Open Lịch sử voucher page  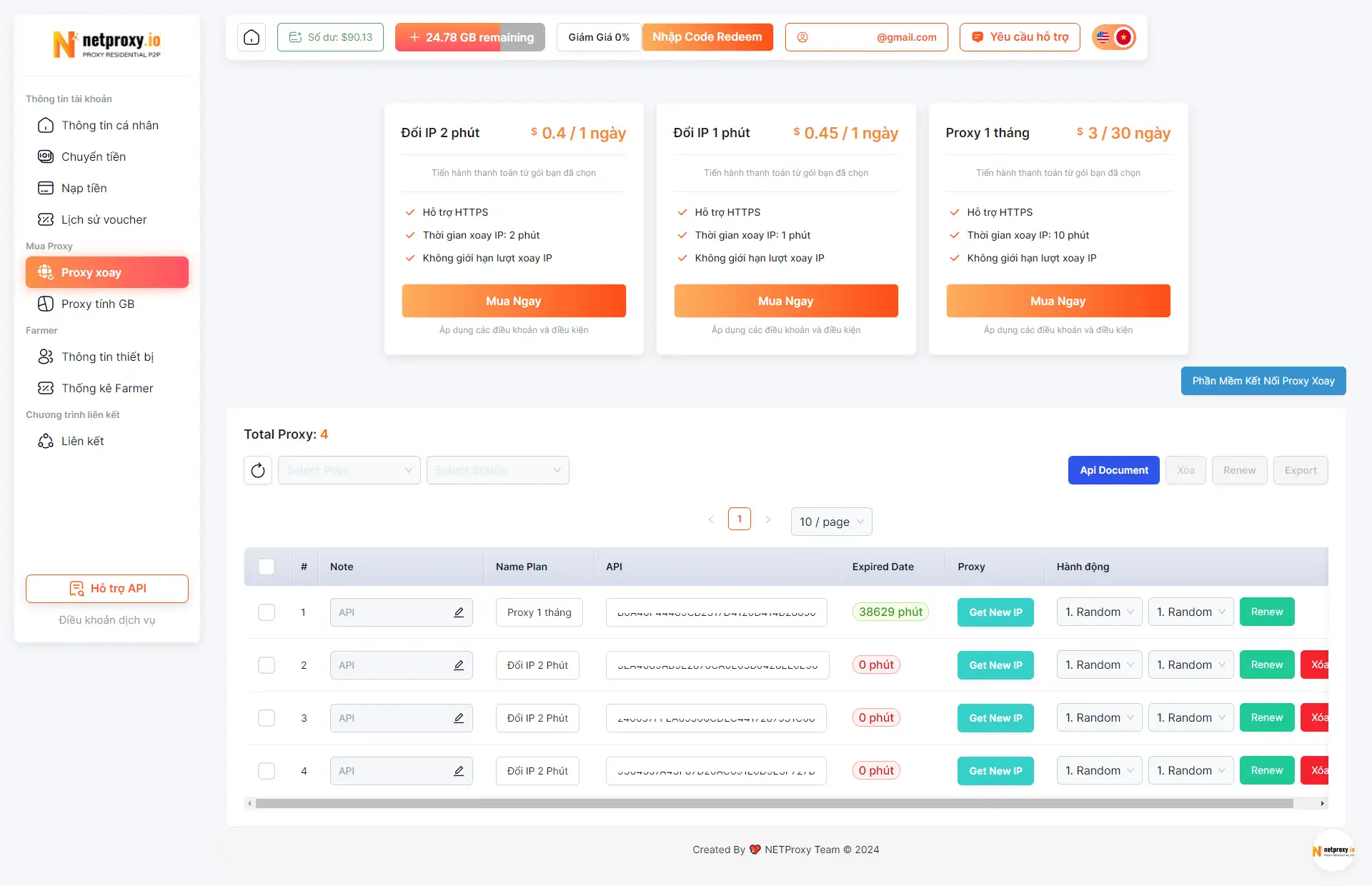click(107, 220)
